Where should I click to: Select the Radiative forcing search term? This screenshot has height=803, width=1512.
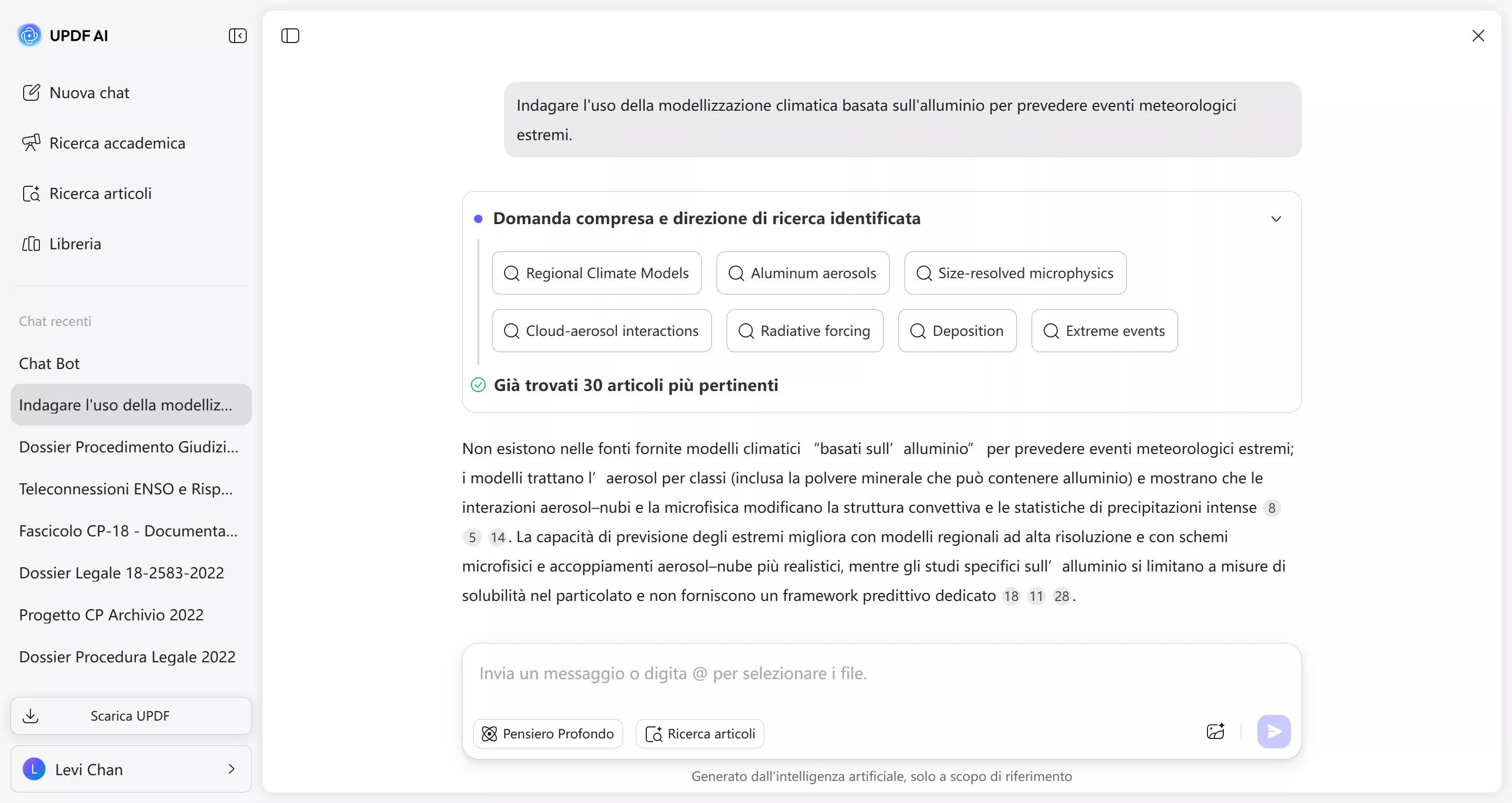coord(805,331)
